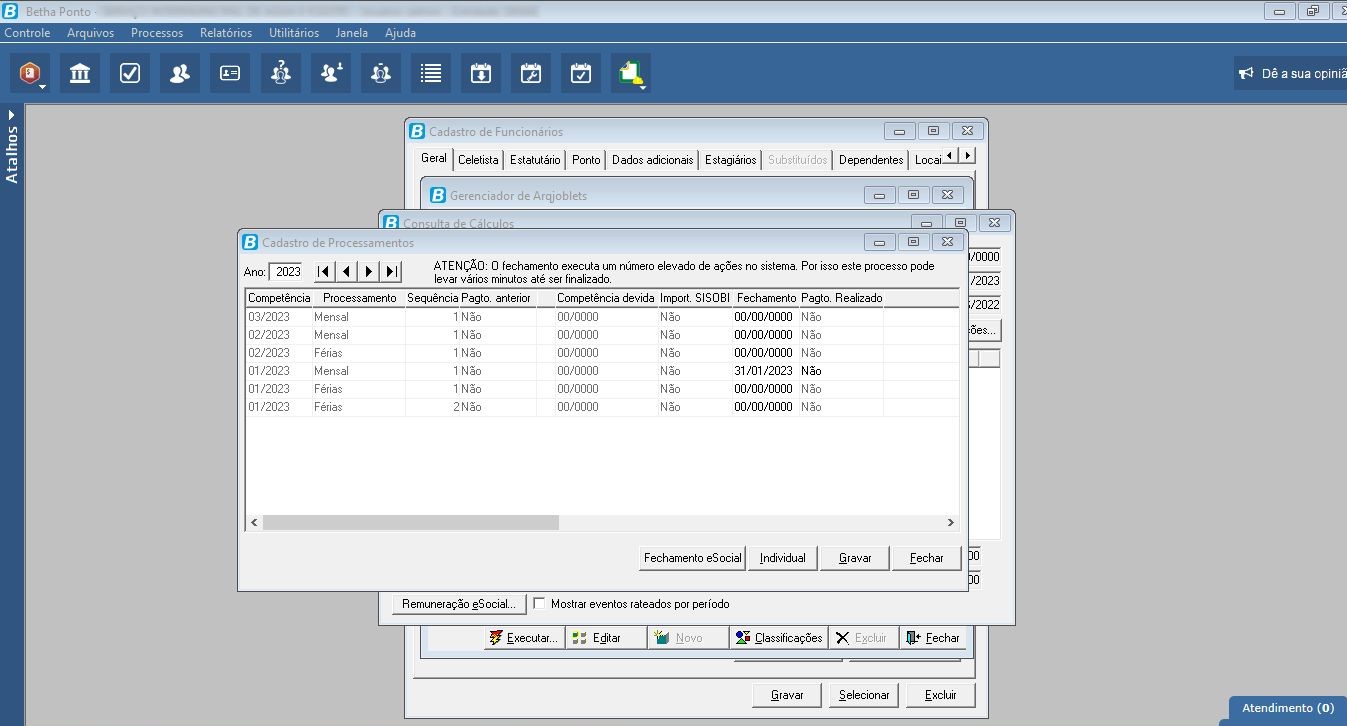The height and width of the screenshot is (726, 1347).
Task: Go to previous year navigation arrow
Action: [x=346, y=272]
